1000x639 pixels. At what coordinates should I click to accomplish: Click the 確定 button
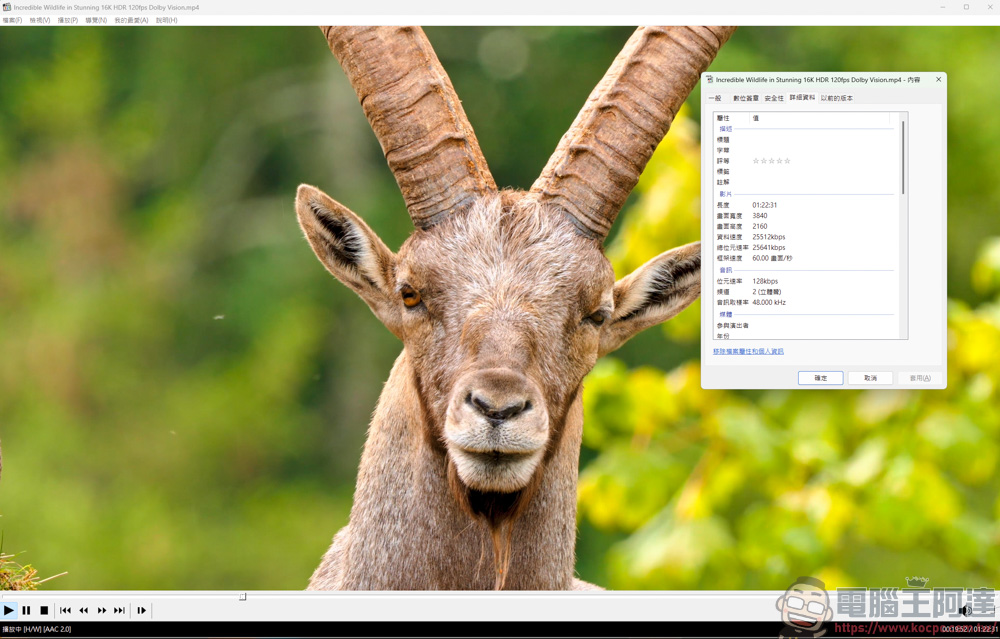[820, 378]
